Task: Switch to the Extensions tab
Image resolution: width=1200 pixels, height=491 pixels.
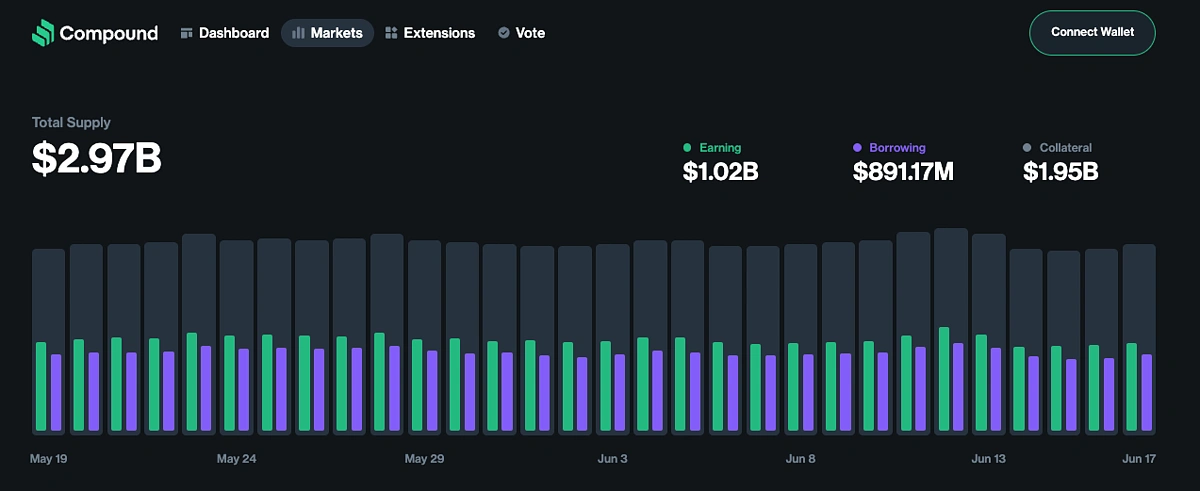Action: 439,33
